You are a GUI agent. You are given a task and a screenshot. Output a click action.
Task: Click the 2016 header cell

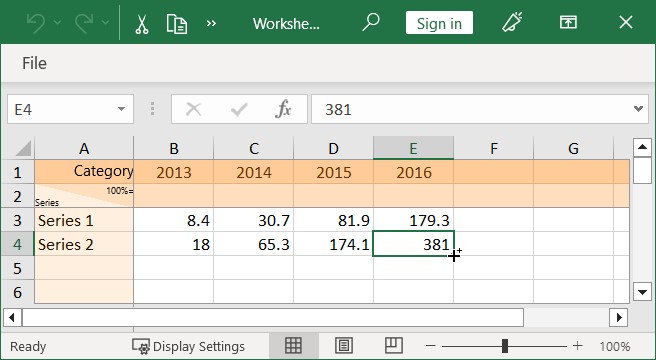point(413,172)
